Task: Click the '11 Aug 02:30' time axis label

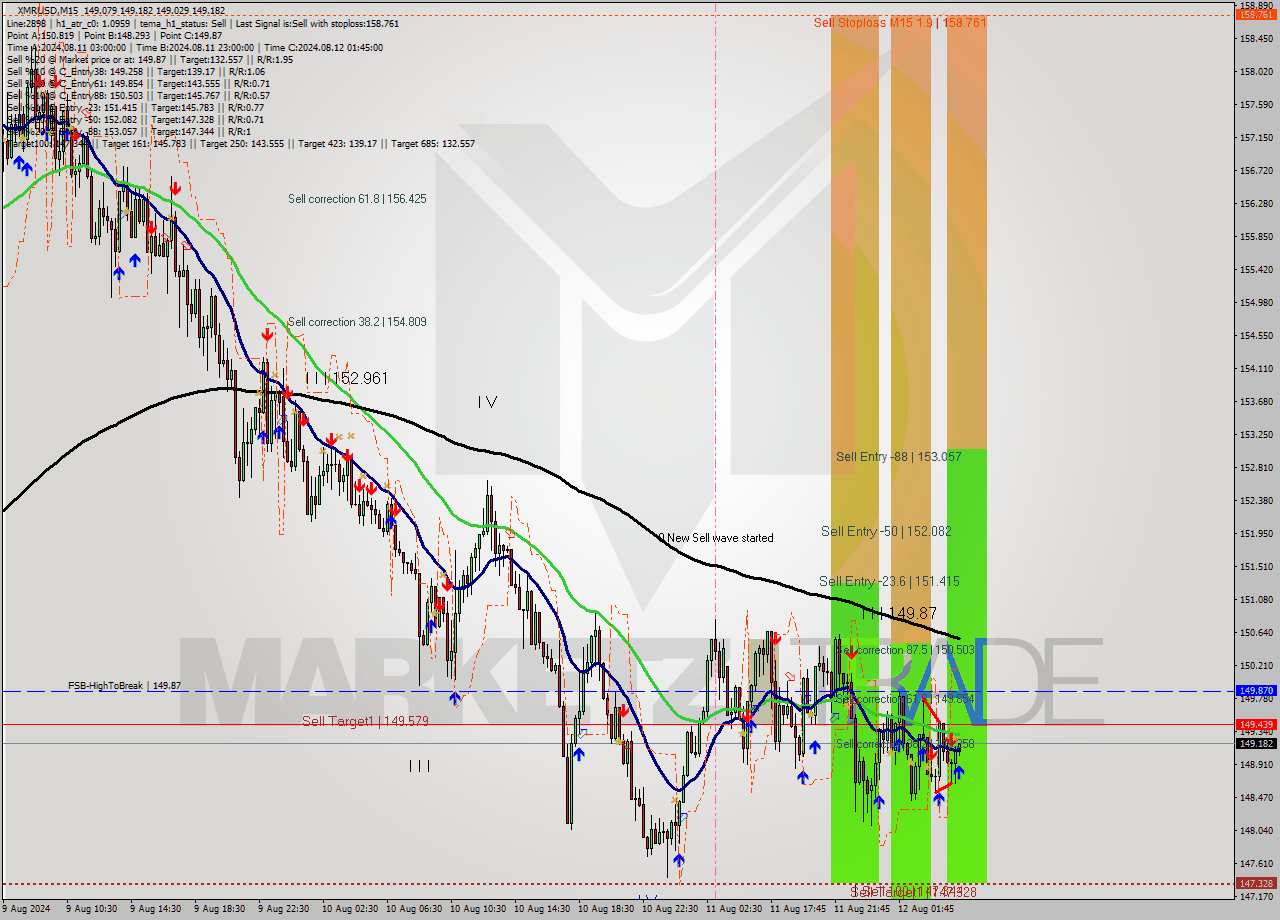Action: coord(734,909)
